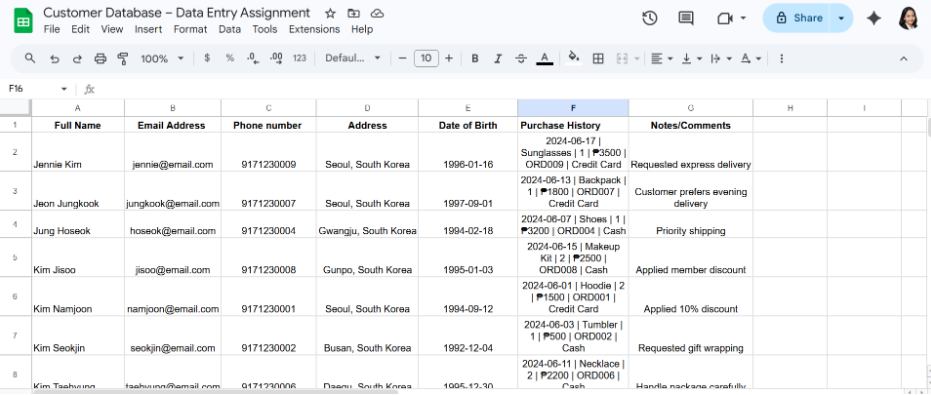931x395 pixels.
Task: Click the merge cells icon
Action: tap(622, 58)
